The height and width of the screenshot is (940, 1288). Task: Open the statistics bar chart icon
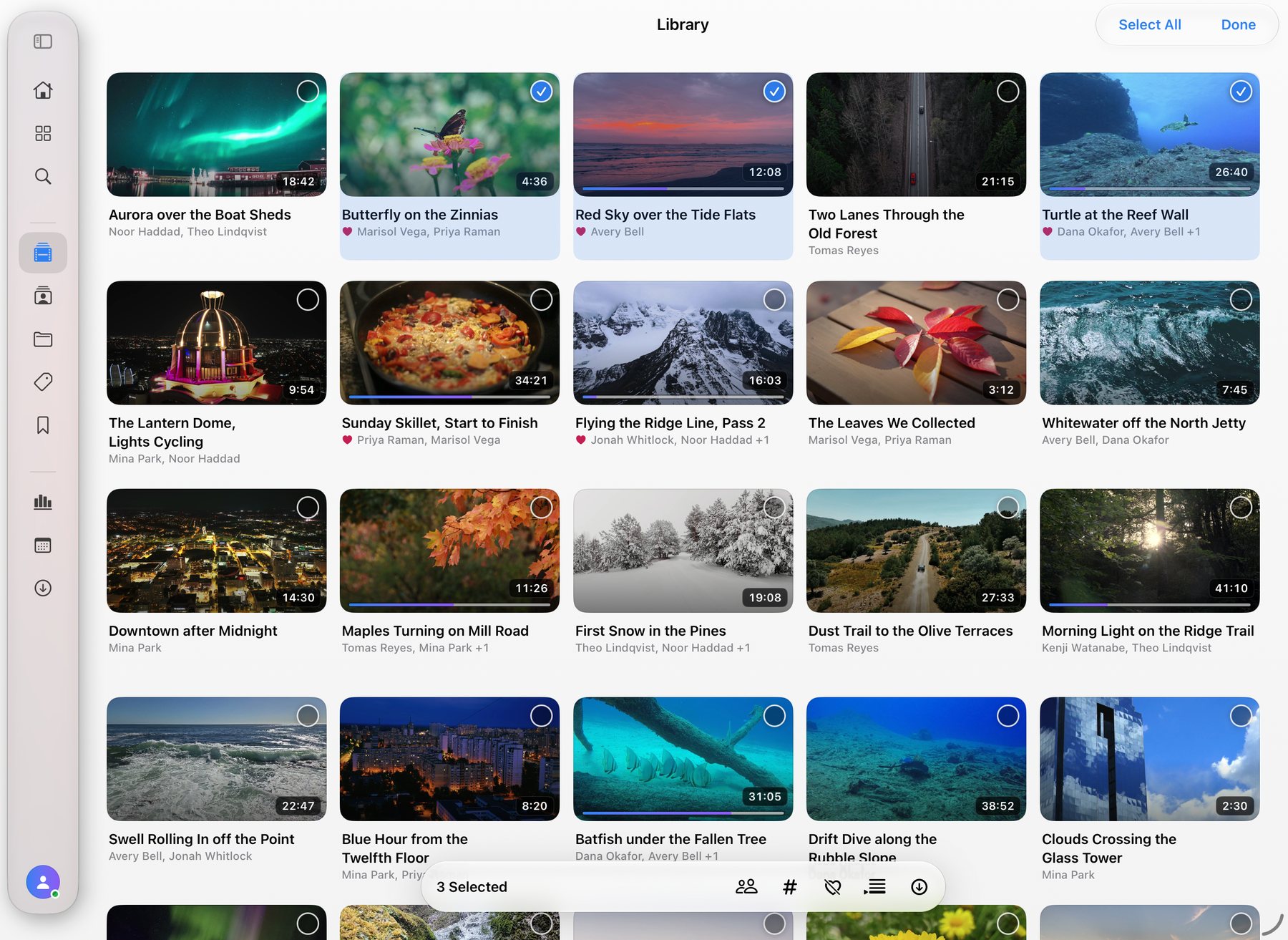43,502
